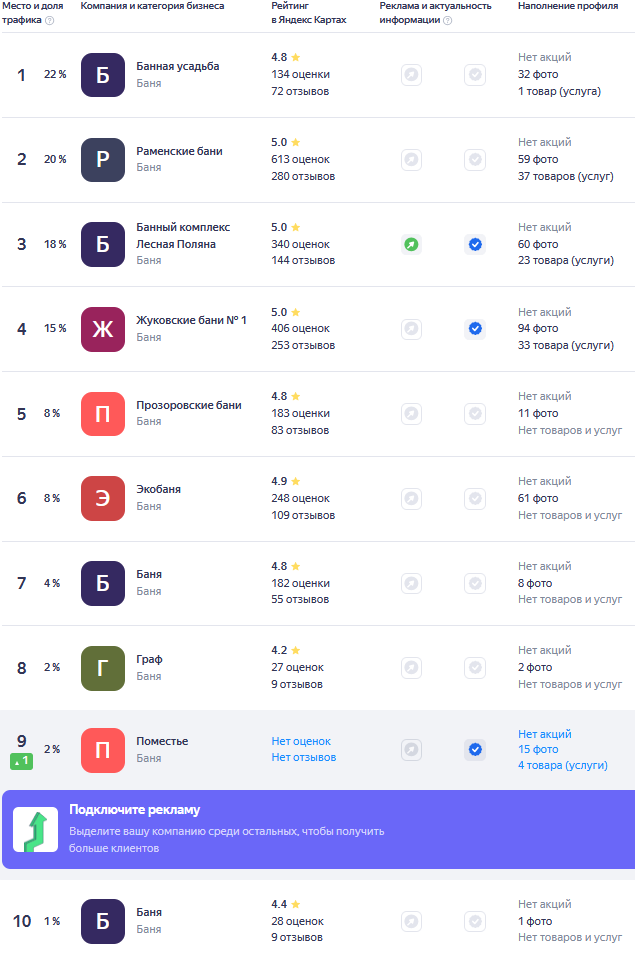Viewport: 635px width, 955px height.
Task: Click the help icon next to трафика header
Action: click(x=49, y=20)
